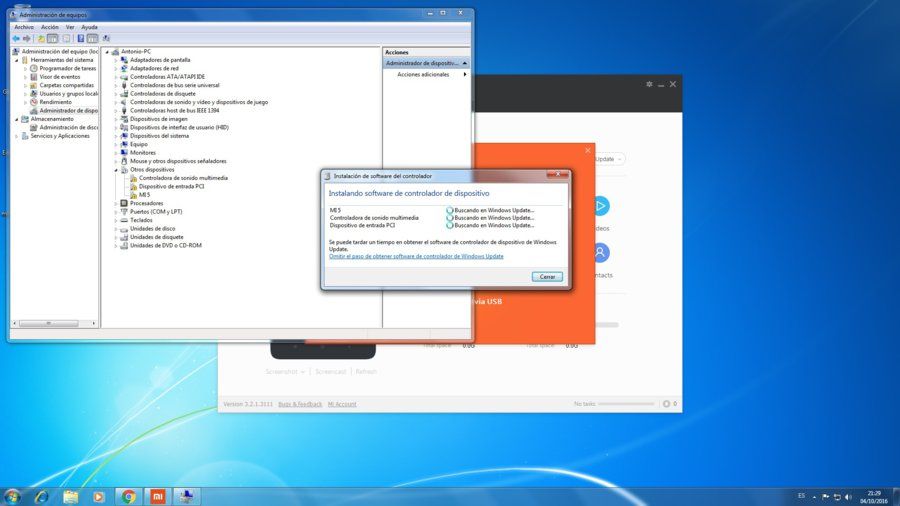Expand Servicios y Aplicaciones in left tree
900x506 pixels.
pos(17,137)
